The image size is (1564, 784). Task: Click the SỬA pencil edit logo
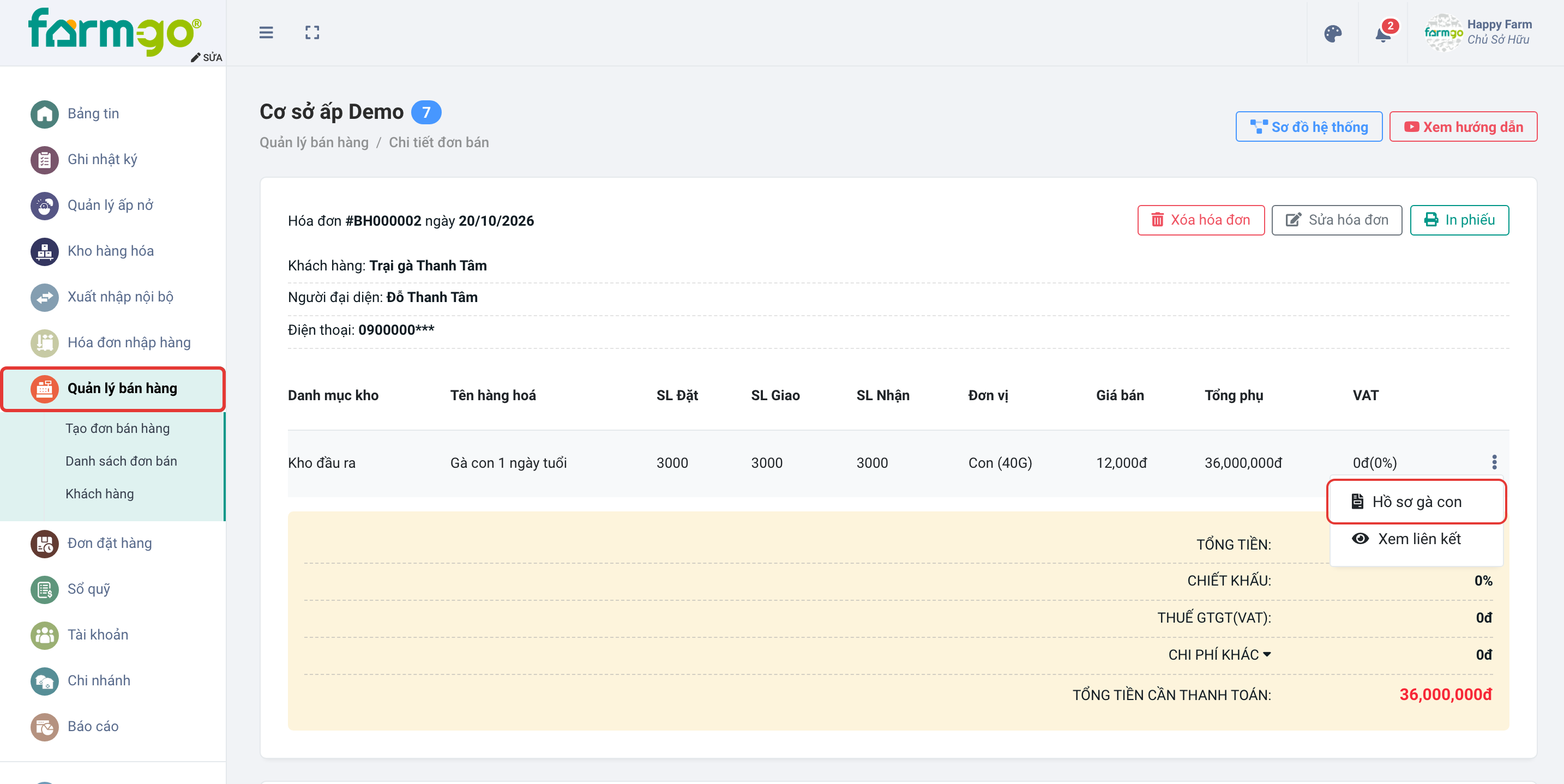[x=207, y=57]
